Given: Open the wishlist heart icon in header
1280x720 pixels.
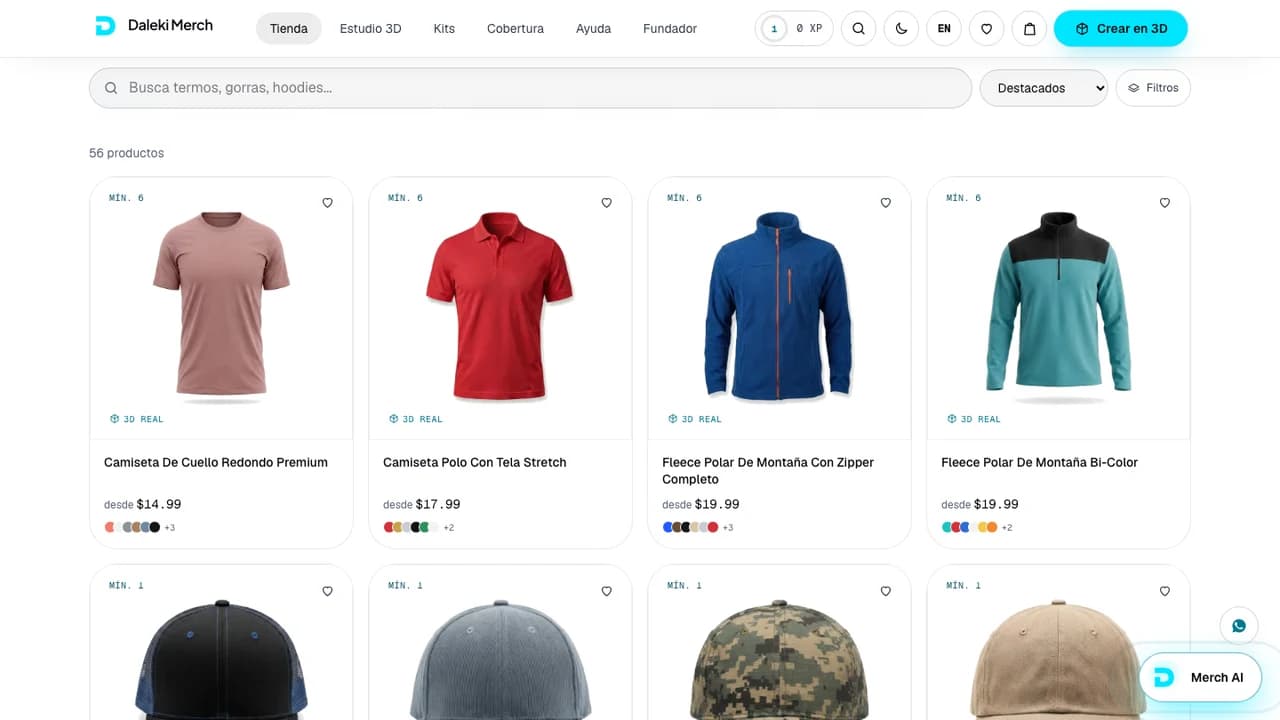Looking at the screenshot, I should click(x=986, y=29).
